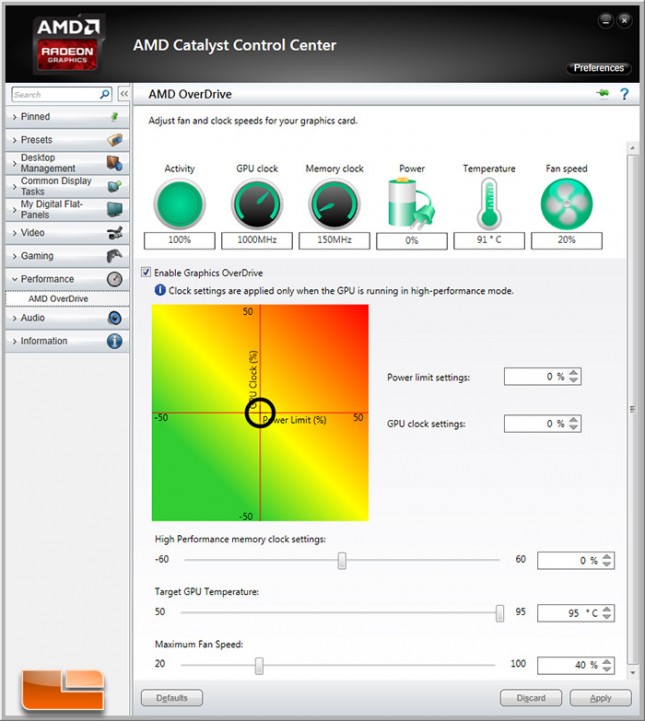Click the Temperature thermometer icon
This screenshot has width=645, height=721.
tap(489, 204)
